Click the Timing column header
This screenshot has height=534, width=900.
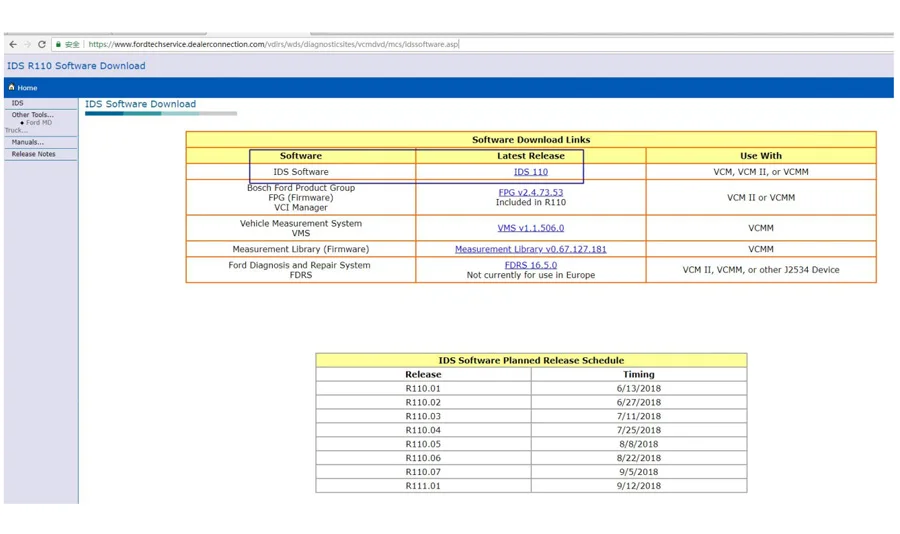pos(639,374)
